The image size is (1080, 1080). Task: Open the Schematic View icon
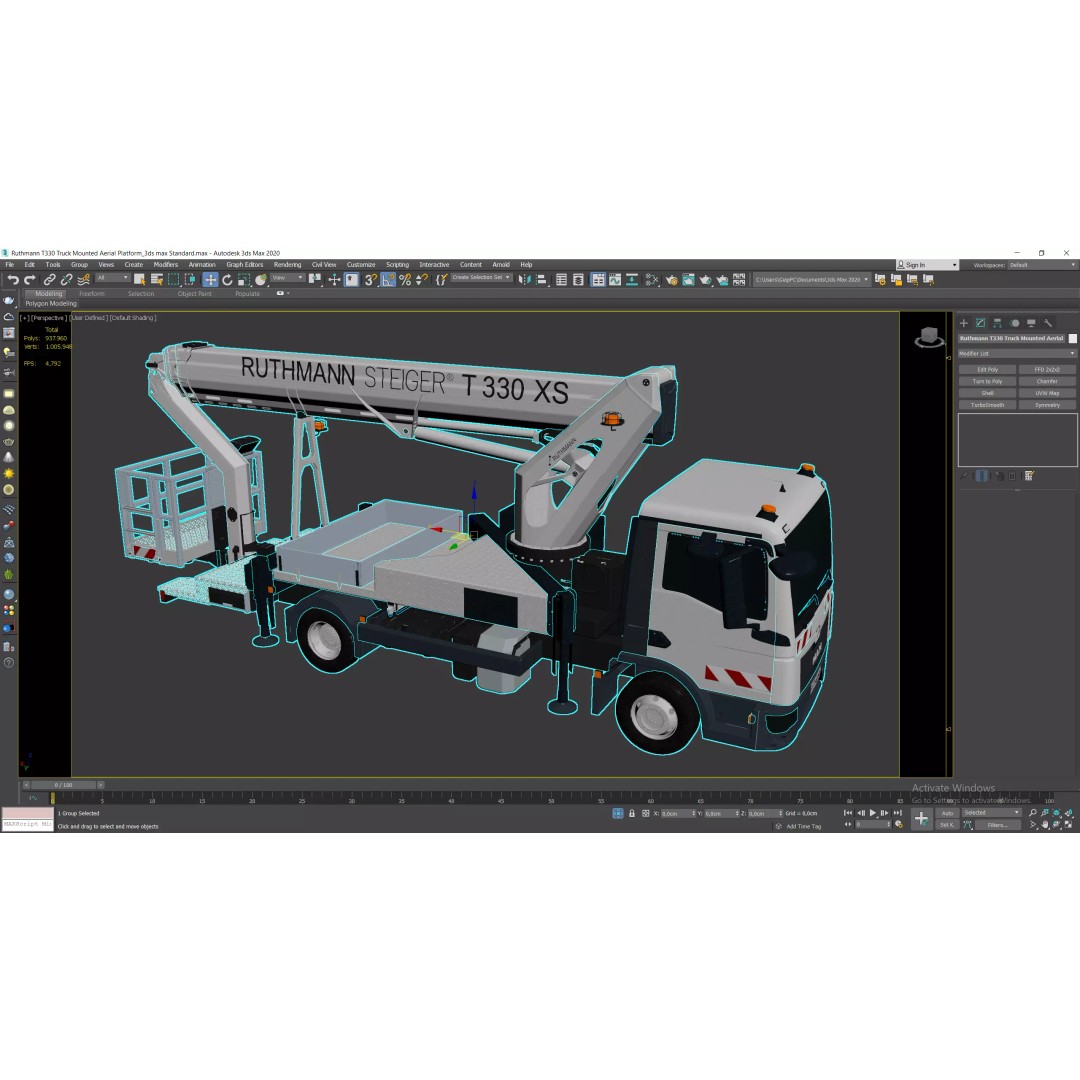pyautogui.click(x=632, y=280)
